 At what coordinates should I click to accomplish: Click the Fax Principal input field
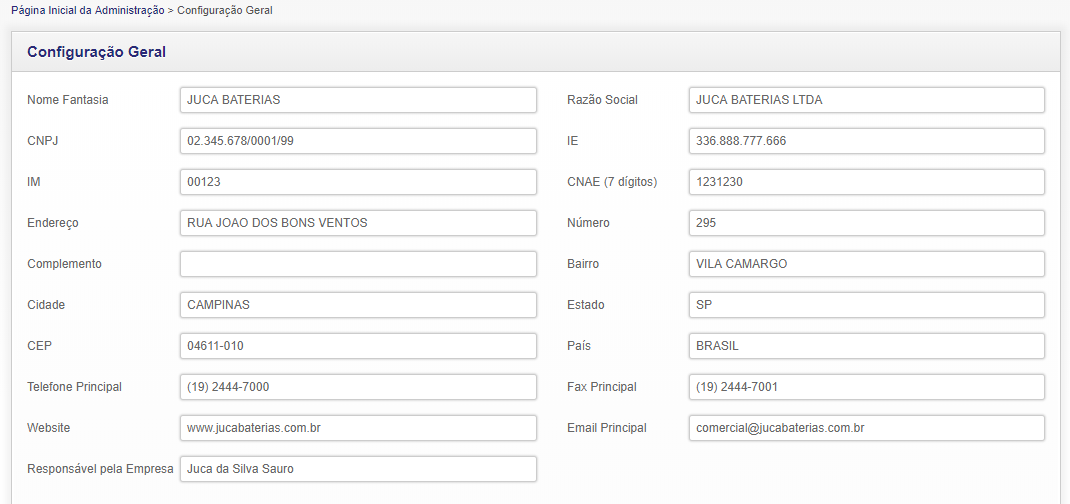point(866,387)
